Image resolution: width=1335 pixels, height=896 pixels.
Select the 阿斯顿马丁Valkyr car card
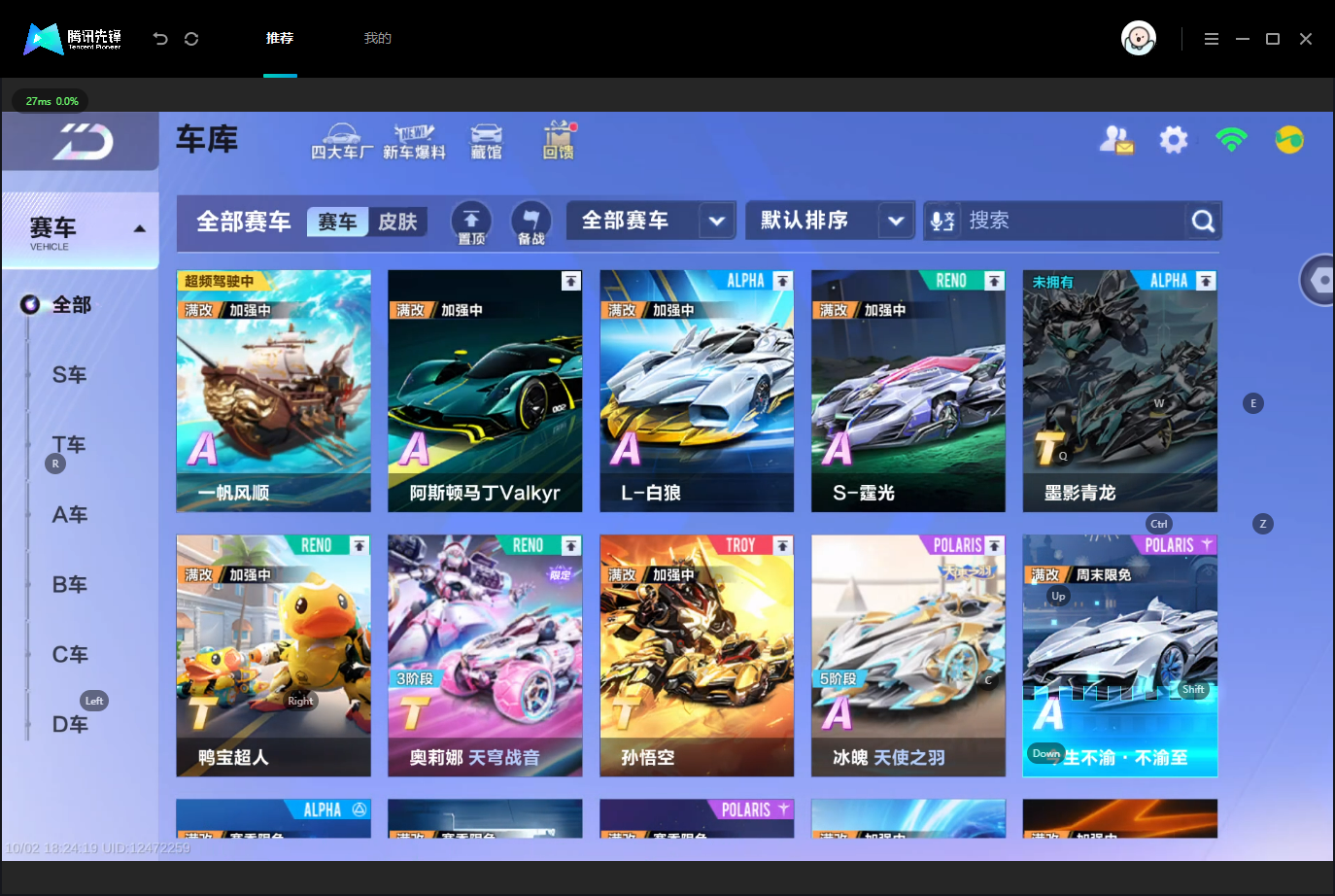tap(485, 391)
